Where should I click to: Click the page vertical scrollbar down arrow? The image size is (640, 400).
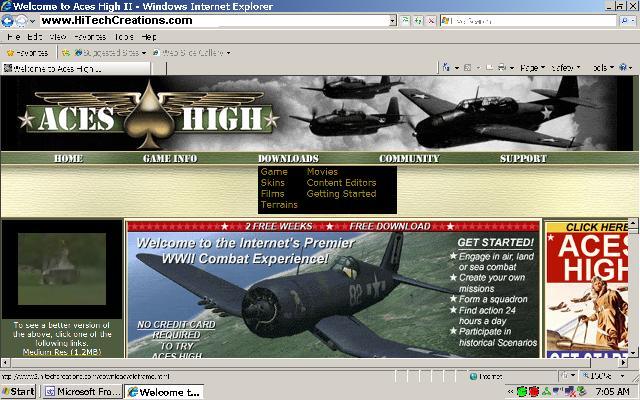(x=633, y=353)
